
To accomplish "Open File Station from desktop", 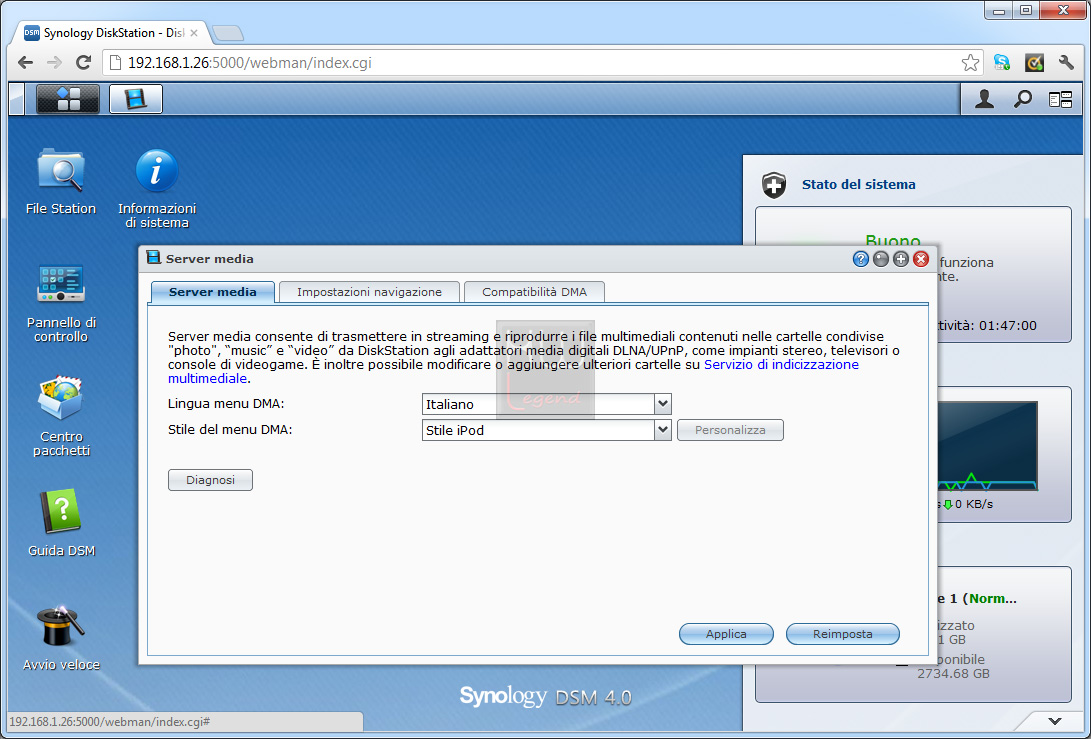I will pos(61,182).
